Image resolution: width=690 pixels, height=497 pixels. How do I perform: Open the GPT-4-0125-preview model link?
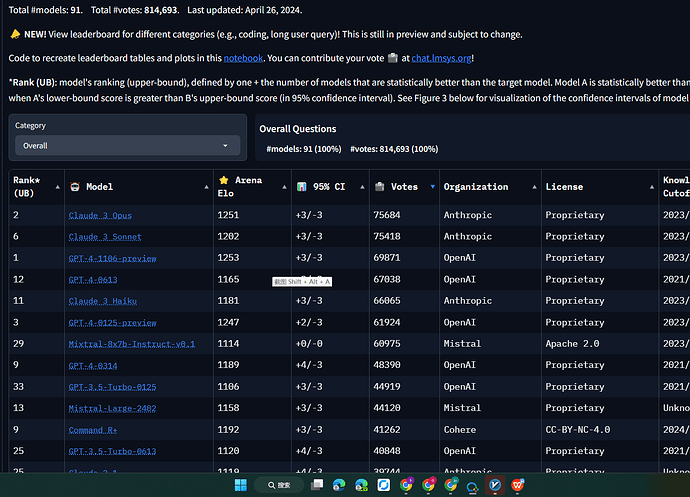point(112,323)
